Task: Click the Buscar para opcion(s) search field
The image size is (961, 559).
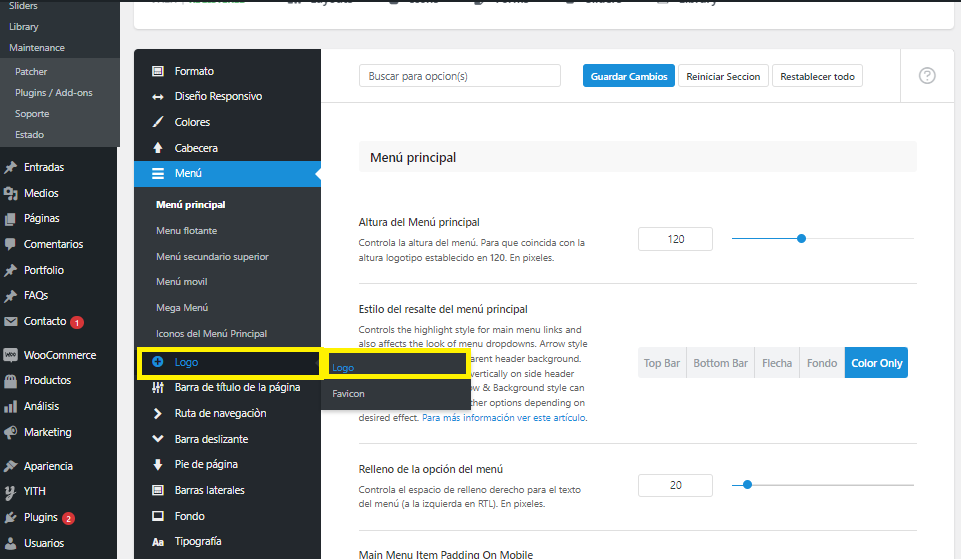Action: (459, 76)
